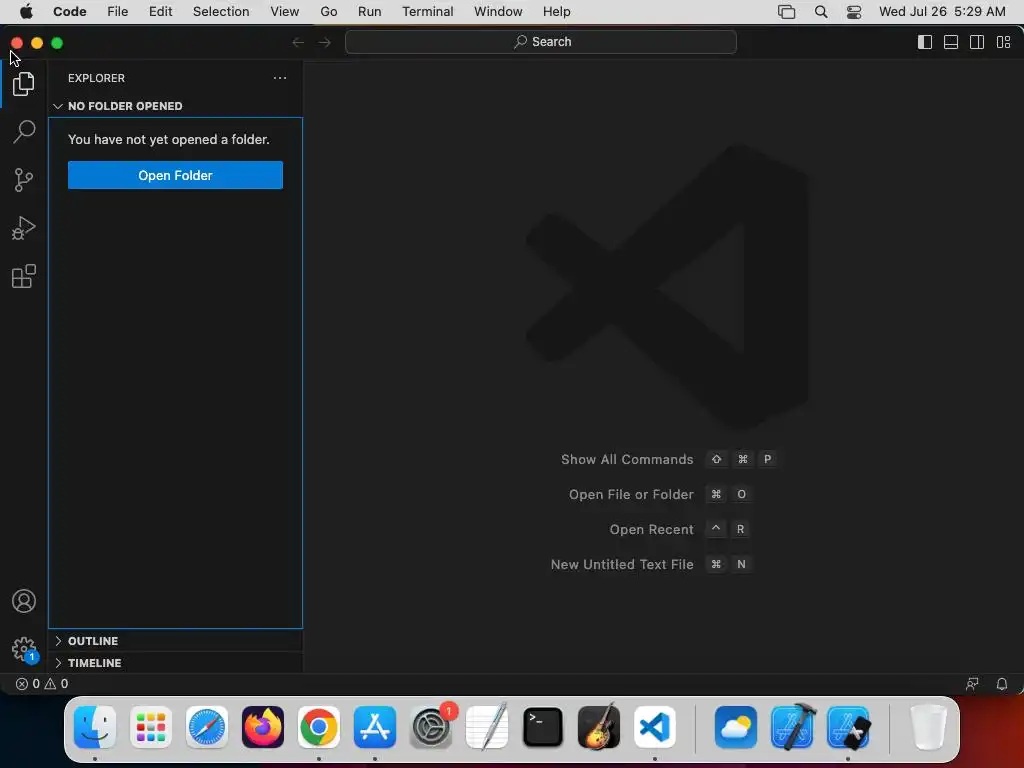Click the Open File or Folder hint
The height and width of the screenshot is (768, 1024).
pos(660,494)
